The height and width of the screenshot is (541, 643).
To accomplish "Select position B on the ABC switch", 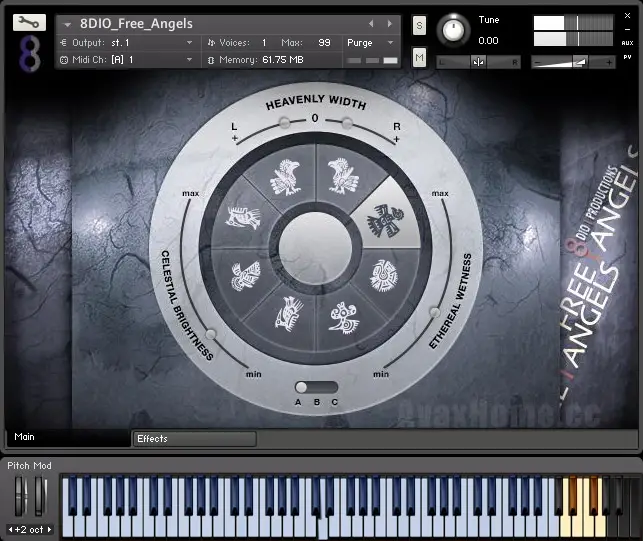I will (317, 402).
